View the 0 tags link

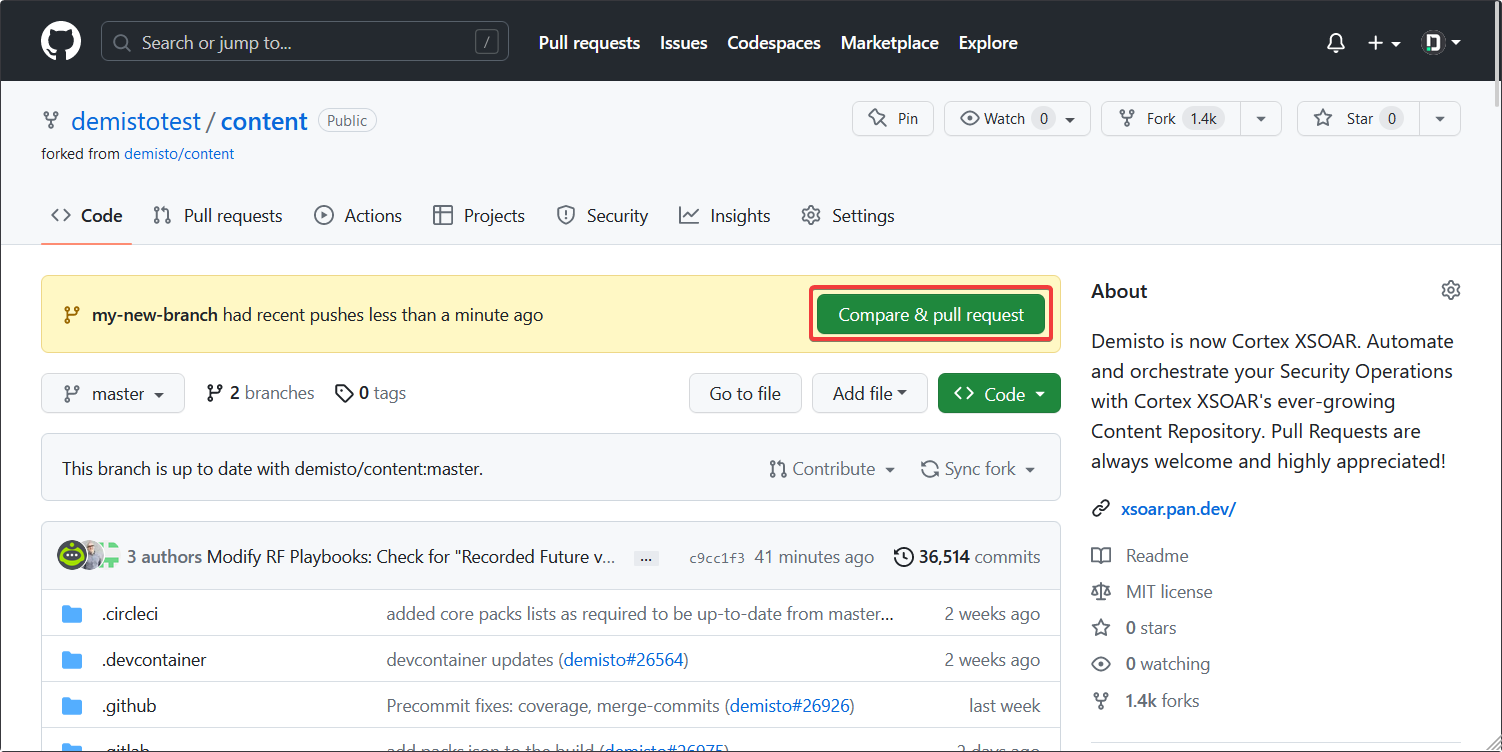(370, 394)
